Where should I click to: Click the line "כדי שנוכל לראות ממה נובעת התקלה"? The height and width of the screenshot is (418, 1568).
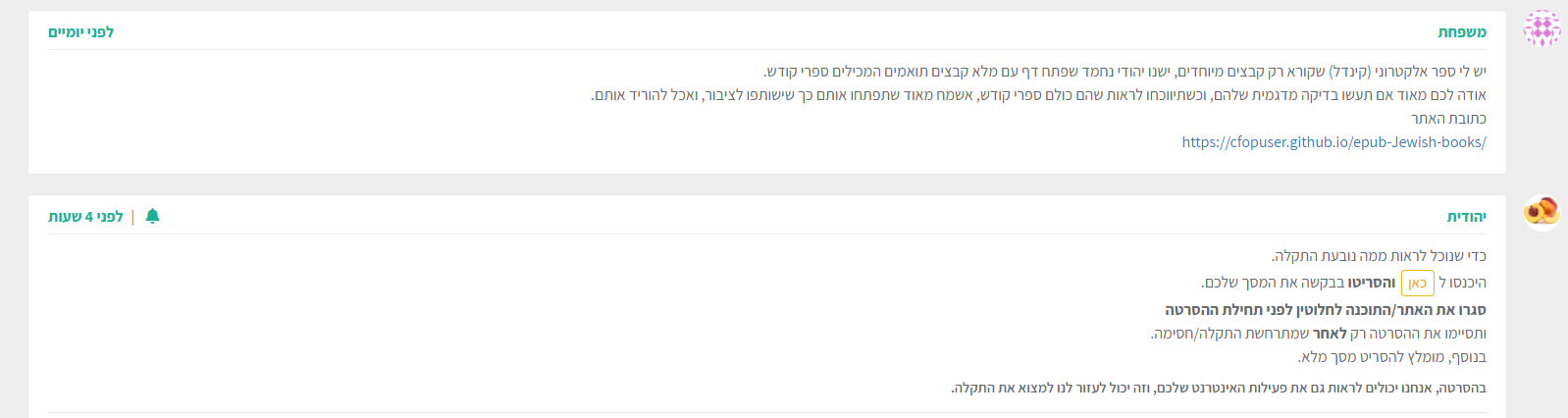pos(1379,256)
